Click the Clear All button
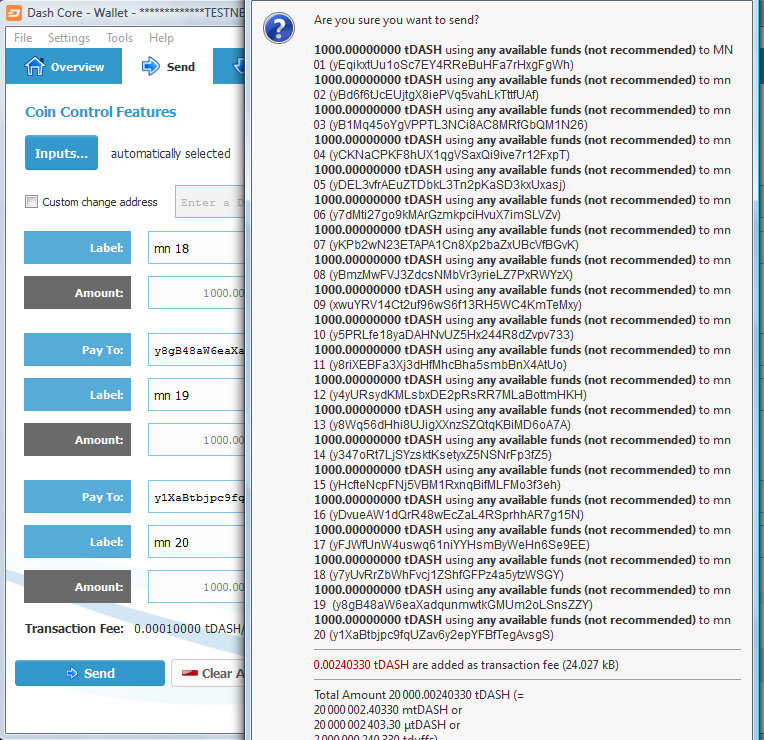The width and height of the screenshot is (764, 740). point(208,673)
